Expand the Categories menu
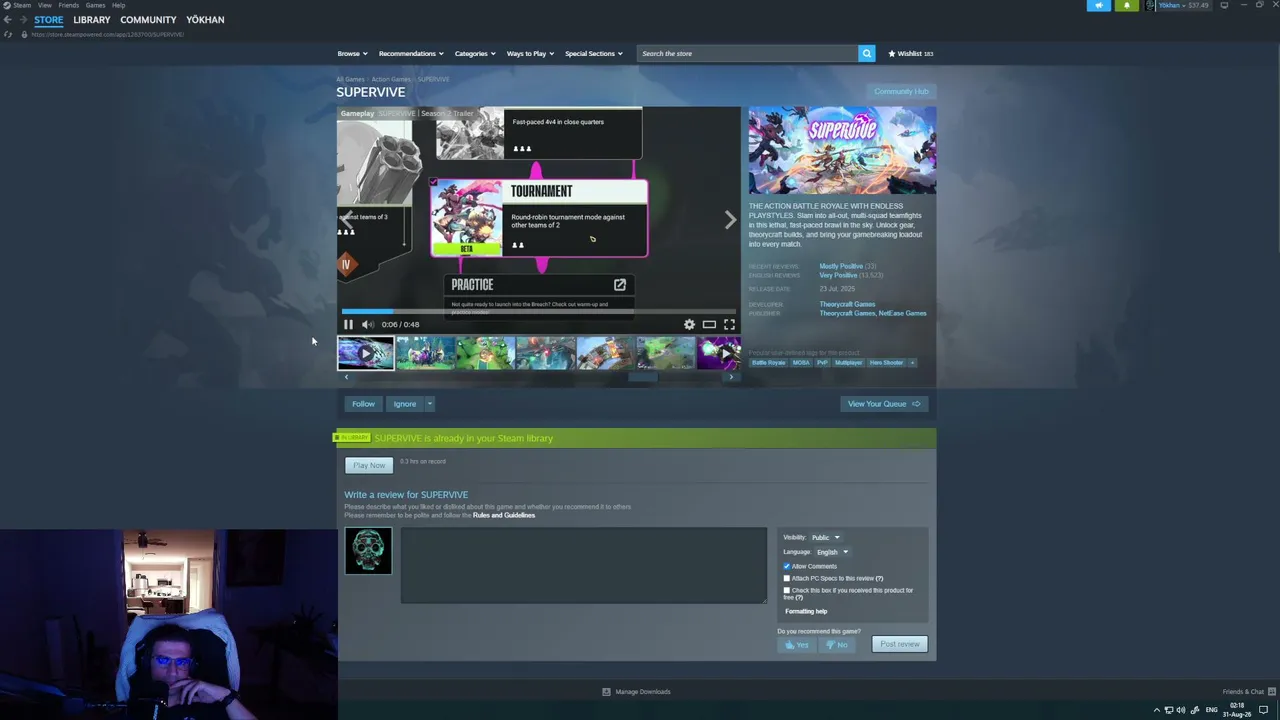Viewport: 1280px width, 720px height. pos(475,53)
